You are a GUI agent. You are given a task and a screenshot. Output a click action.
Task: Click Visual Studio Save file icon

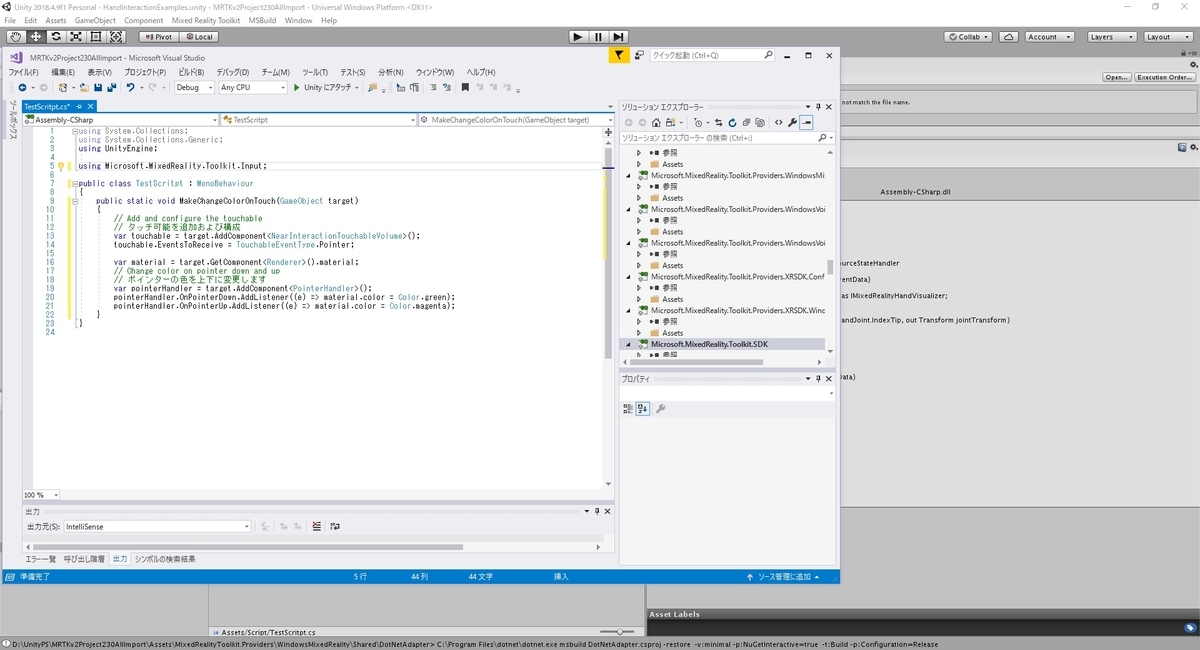pos(97,88)
